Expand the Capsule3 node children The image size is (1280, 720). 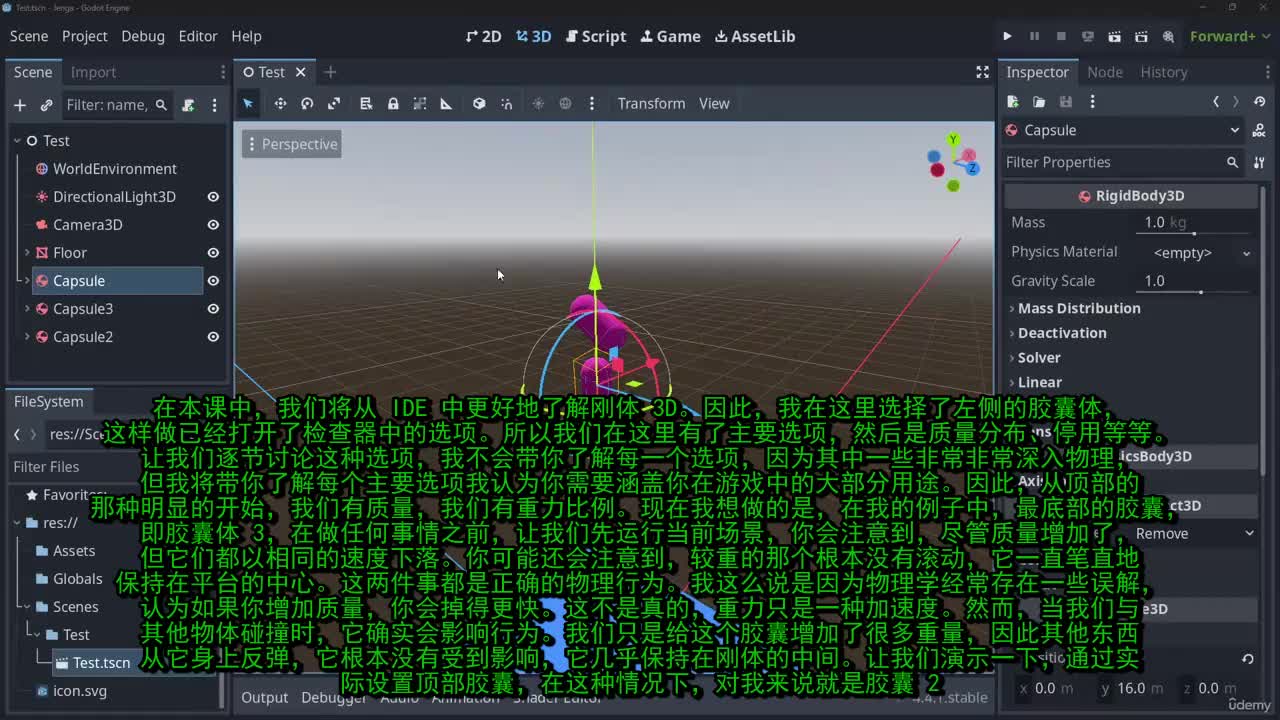pos(27,309)
